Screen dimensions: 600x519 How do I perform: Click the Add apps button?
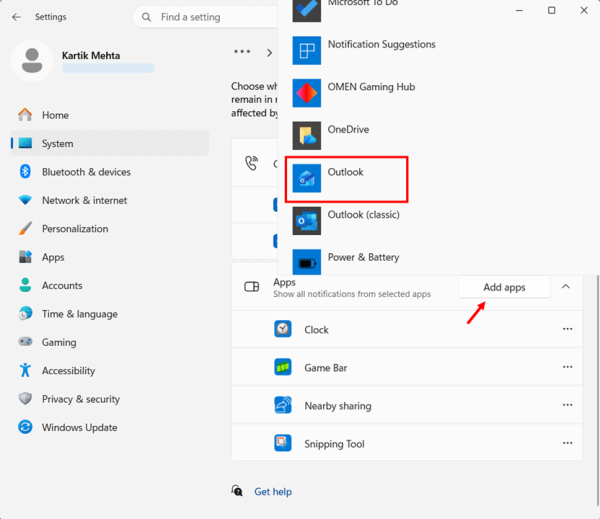(x=504, y=287)
